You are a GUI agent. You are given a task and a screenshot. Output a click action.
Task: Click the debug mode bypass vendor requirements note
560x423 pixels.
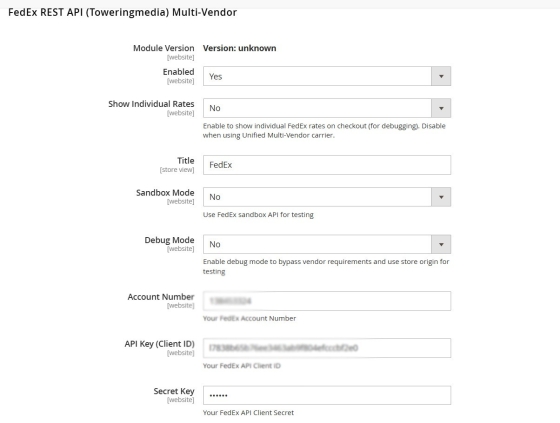click(326, 267)
